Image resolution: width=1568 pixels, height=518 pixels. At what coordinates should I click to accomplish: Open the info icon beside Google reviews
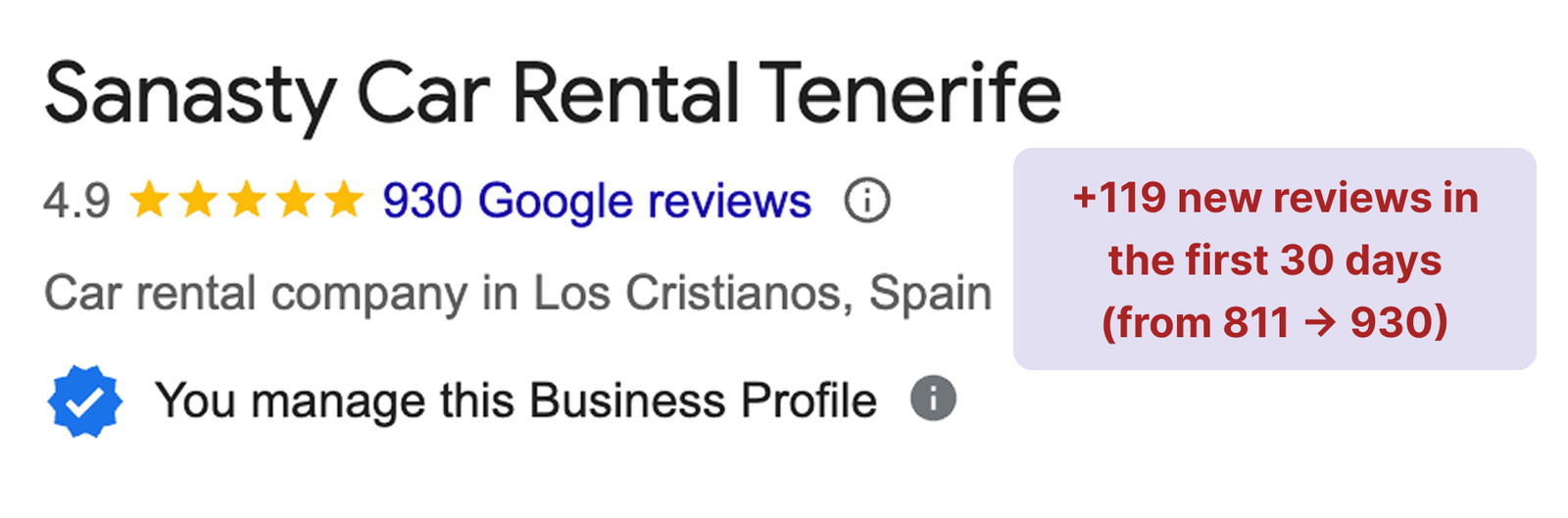pos(867,201)
